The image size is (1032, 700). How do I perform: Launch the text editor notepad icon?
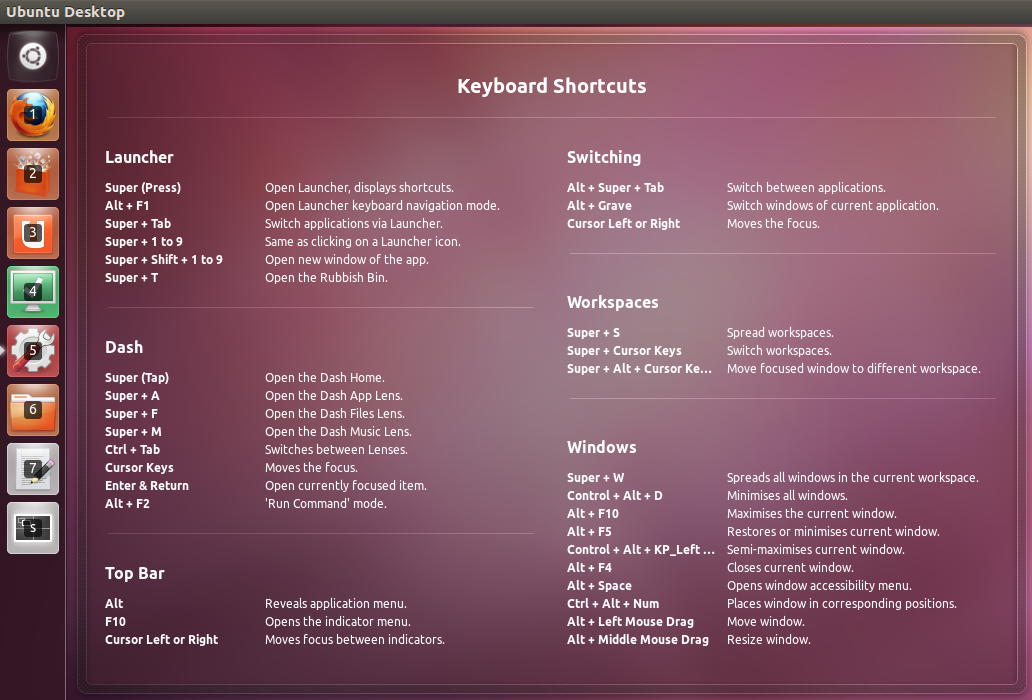pos(33,469)
